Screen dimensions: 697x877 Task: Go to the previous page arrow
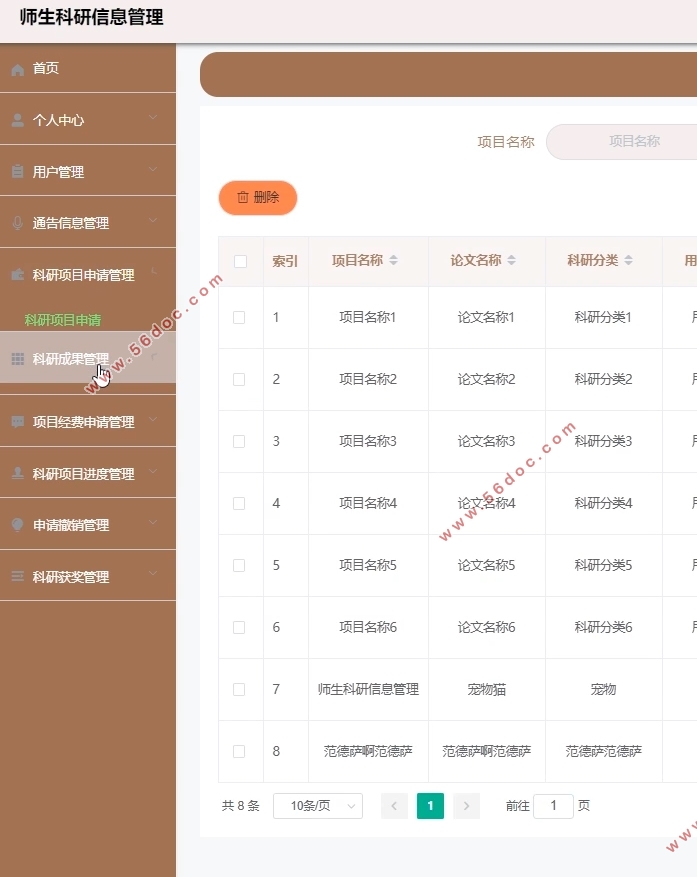click(394, 806)
